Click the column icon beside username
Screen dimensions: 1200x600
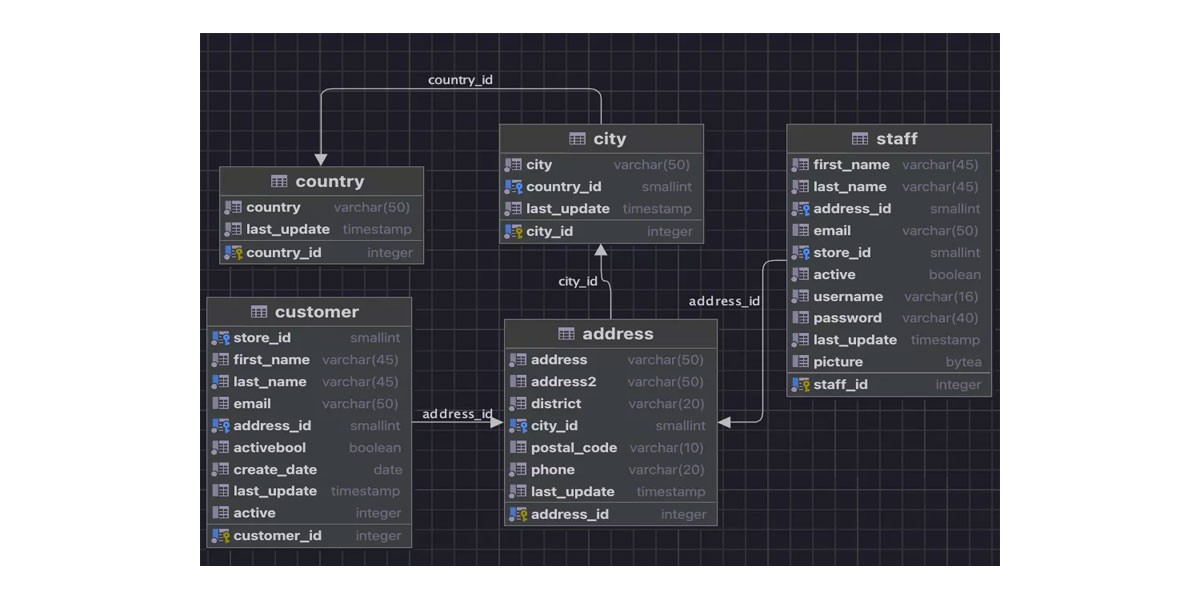point(801,297)
